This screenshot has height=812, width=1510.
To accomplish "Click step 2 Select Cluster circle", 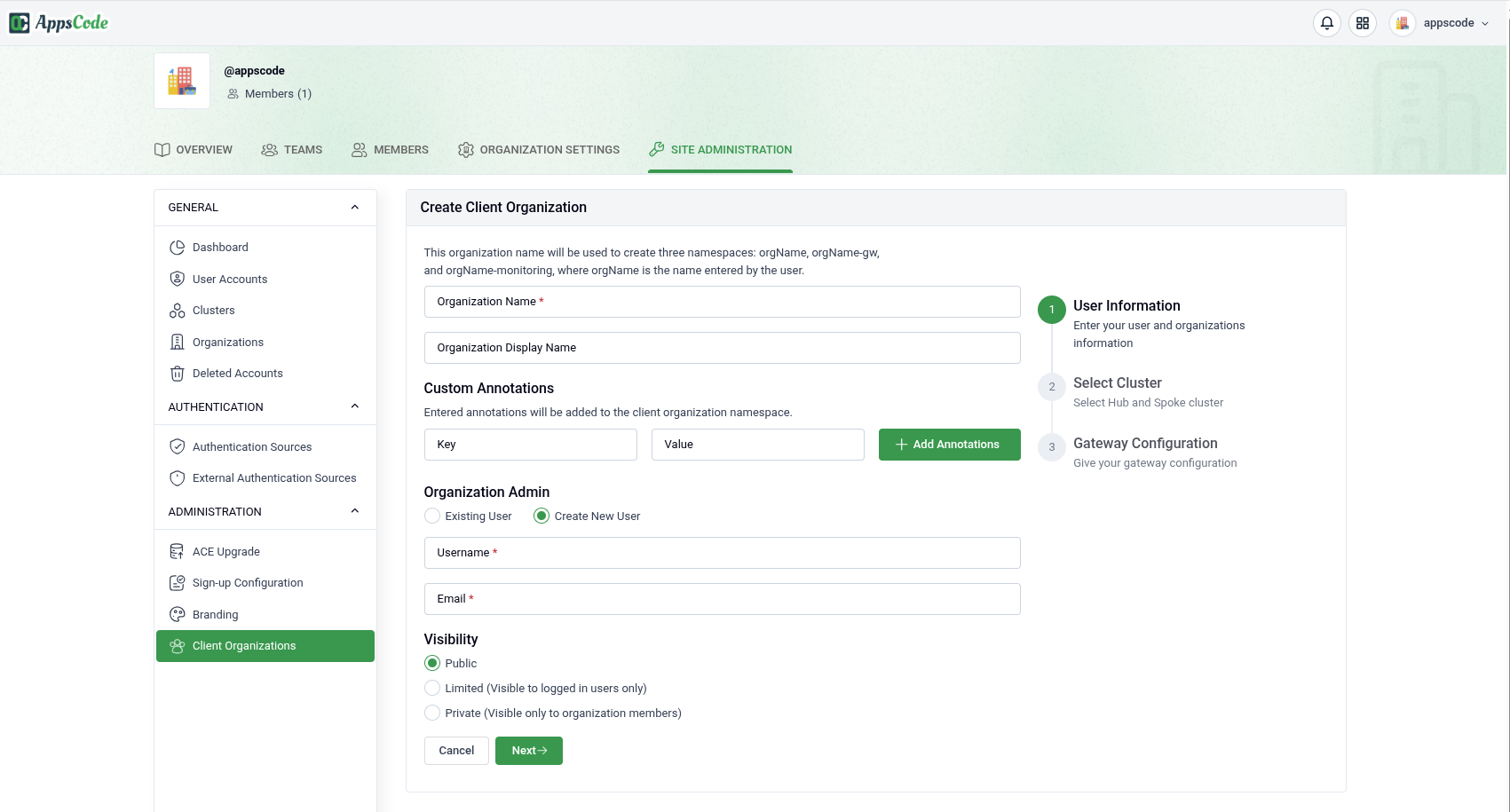I will (1052, 387).
